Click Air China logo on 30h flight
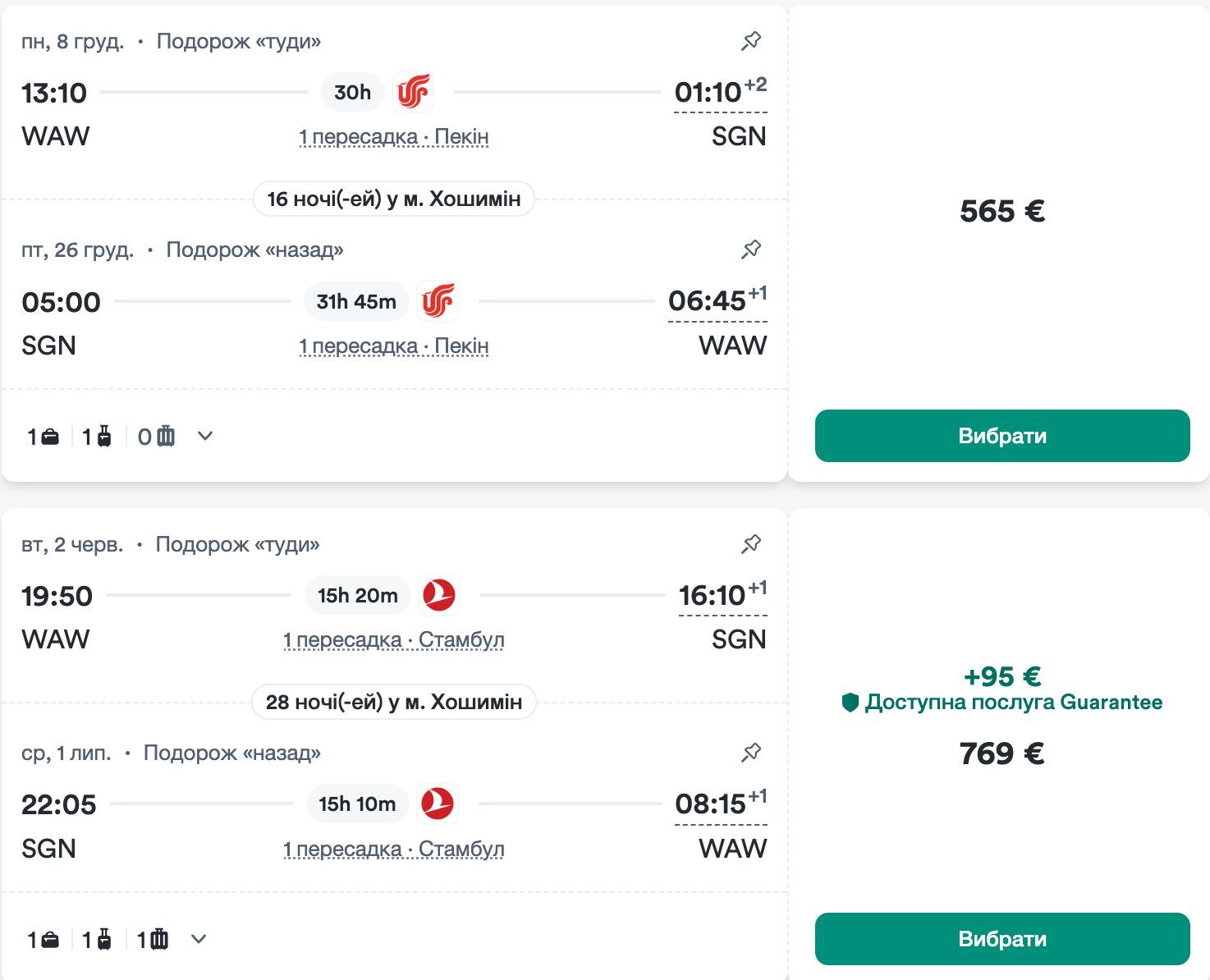 point(413,92)
